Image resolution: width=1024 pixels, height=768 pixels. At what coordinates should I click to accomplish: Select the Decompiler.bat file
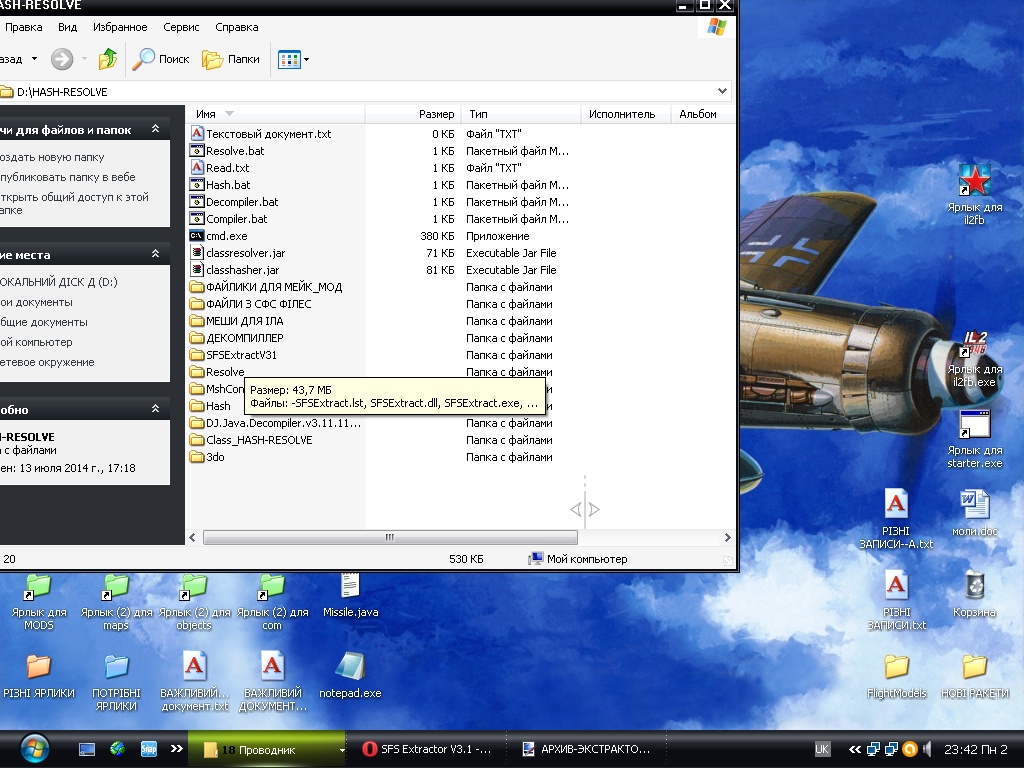tap(242, 202)
